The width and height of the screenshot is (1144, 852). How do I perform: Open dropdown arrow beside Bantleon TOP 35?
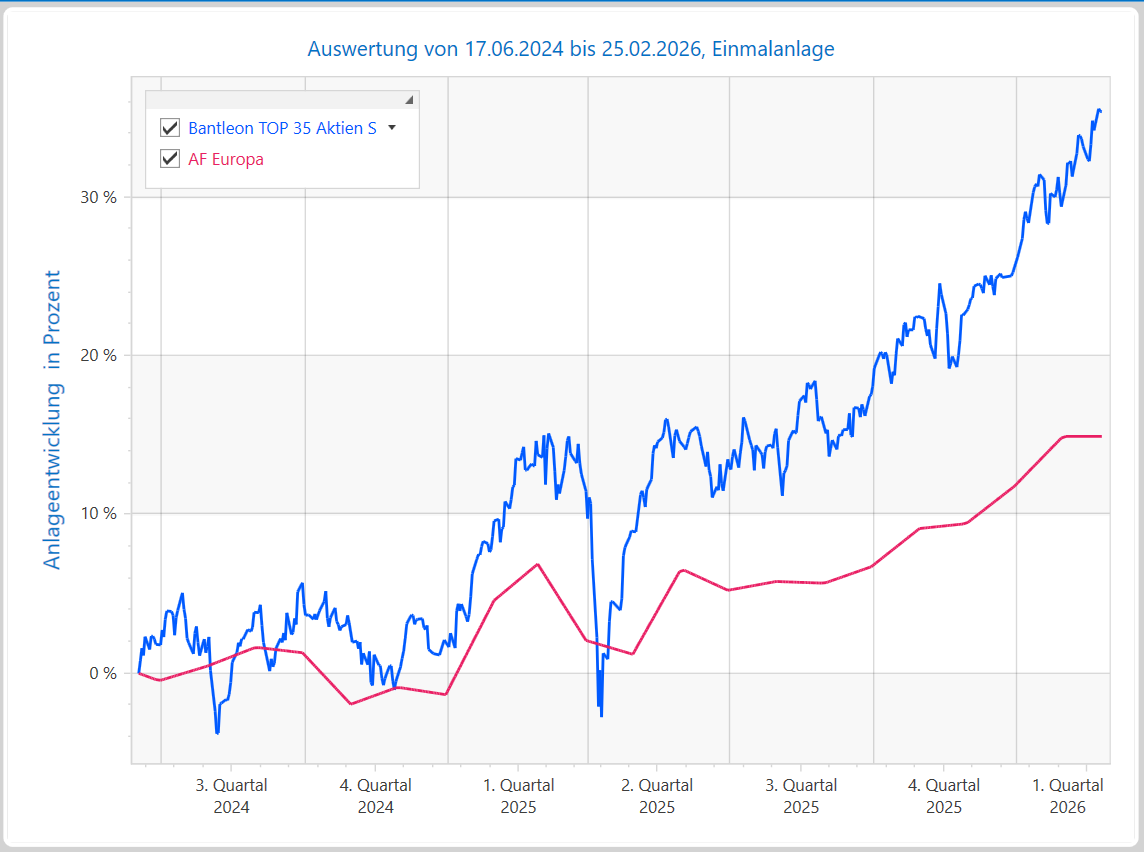pyautogui.click(x=392, y=128)
